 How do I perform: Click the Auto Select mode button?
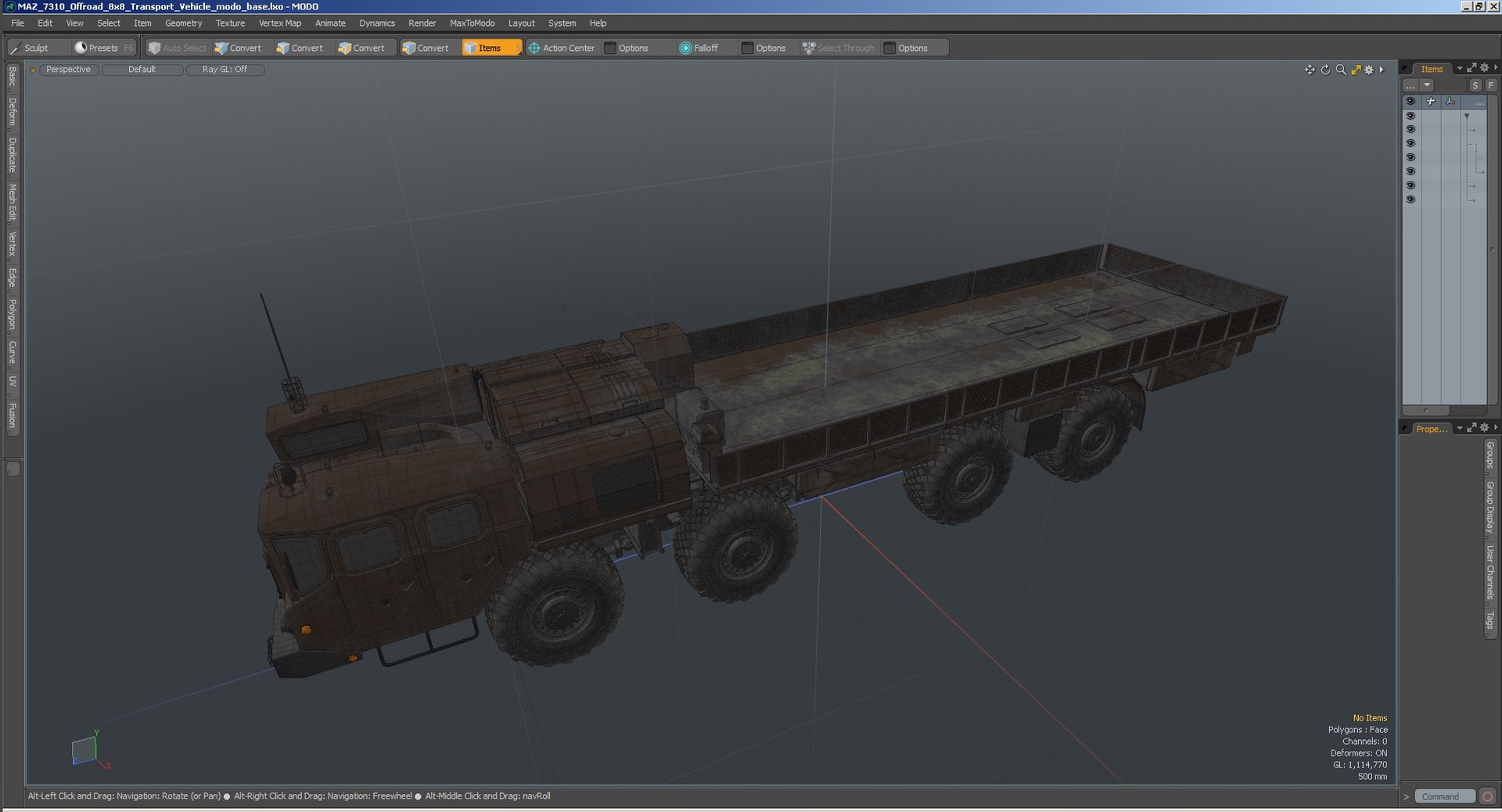177,48
